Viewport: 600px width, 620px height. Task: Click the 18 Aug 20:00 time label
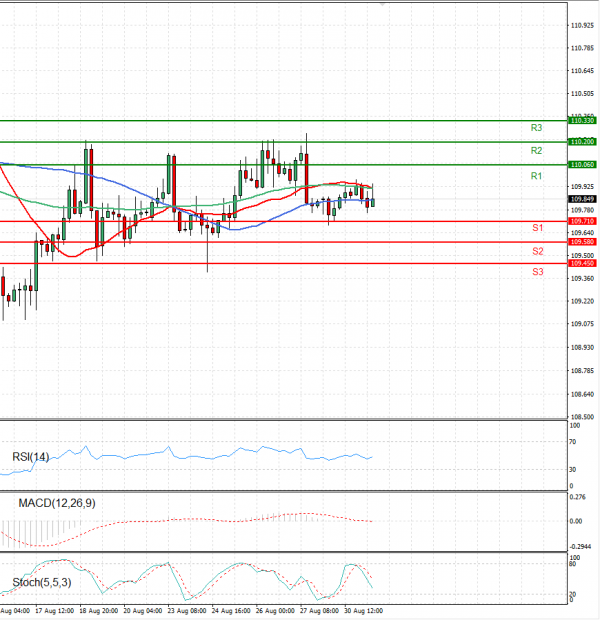[x=98, y=611]
